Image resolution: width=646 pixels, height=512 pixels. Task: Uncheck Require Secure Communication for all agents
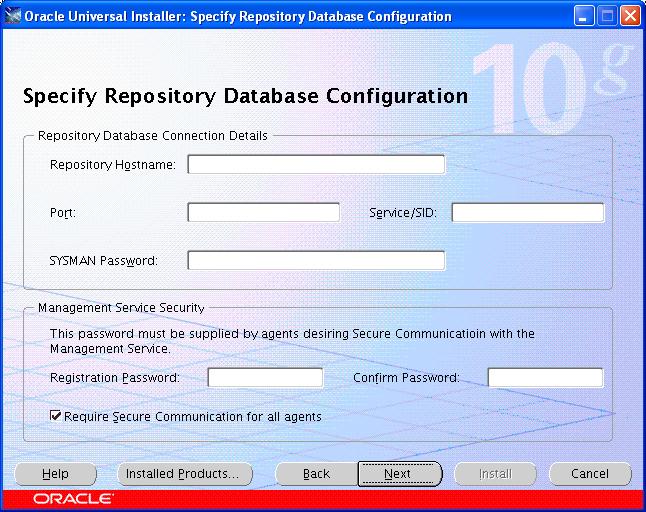[56, 416]
